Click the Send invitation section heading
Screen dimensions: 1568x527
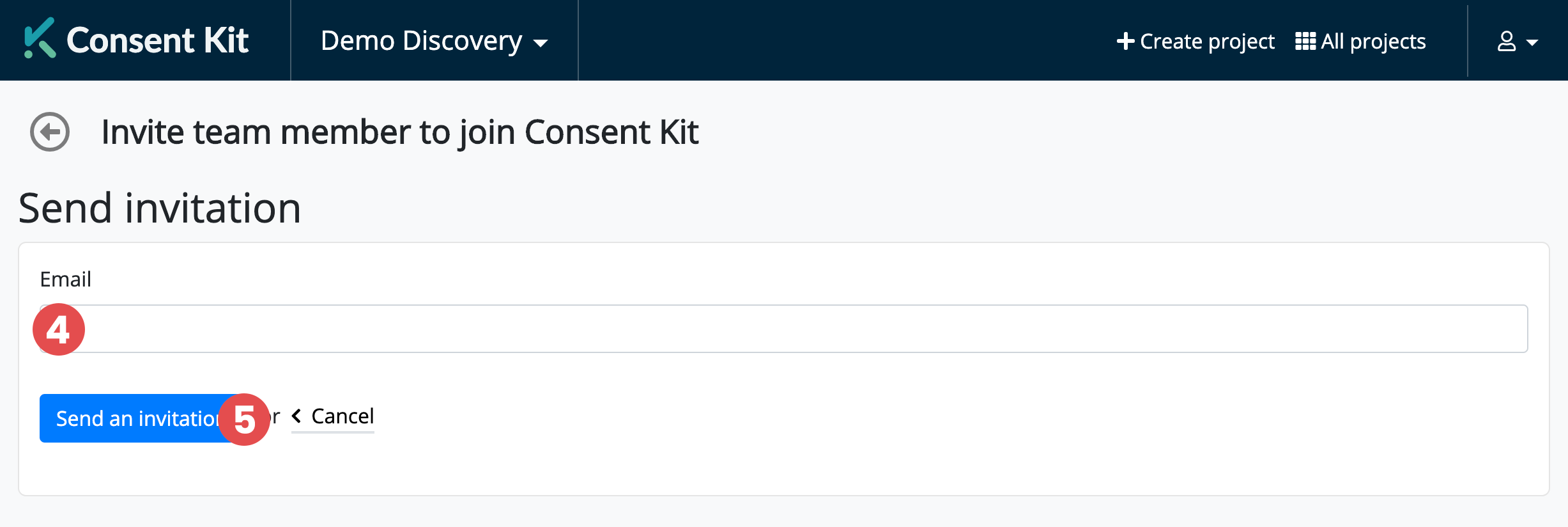[x=160, y=208]
